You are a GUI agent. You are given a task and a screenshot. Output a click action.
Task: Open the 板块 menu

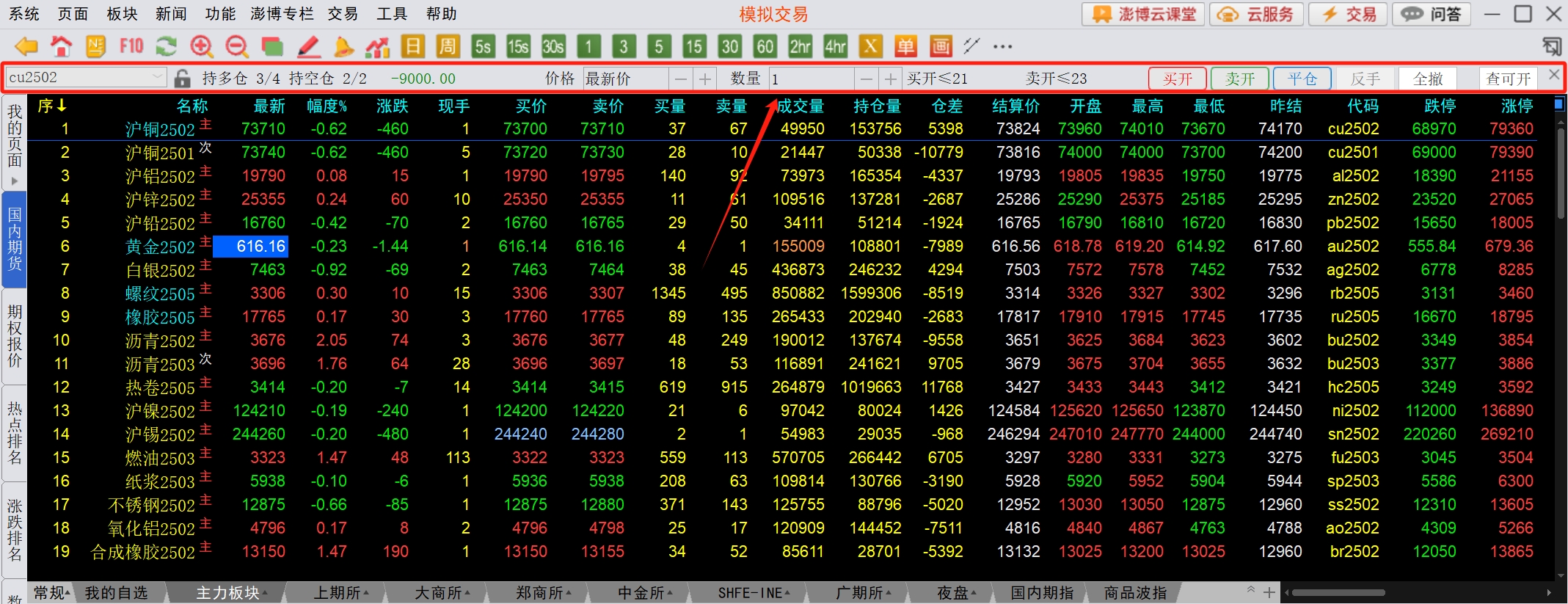point(122,14)
